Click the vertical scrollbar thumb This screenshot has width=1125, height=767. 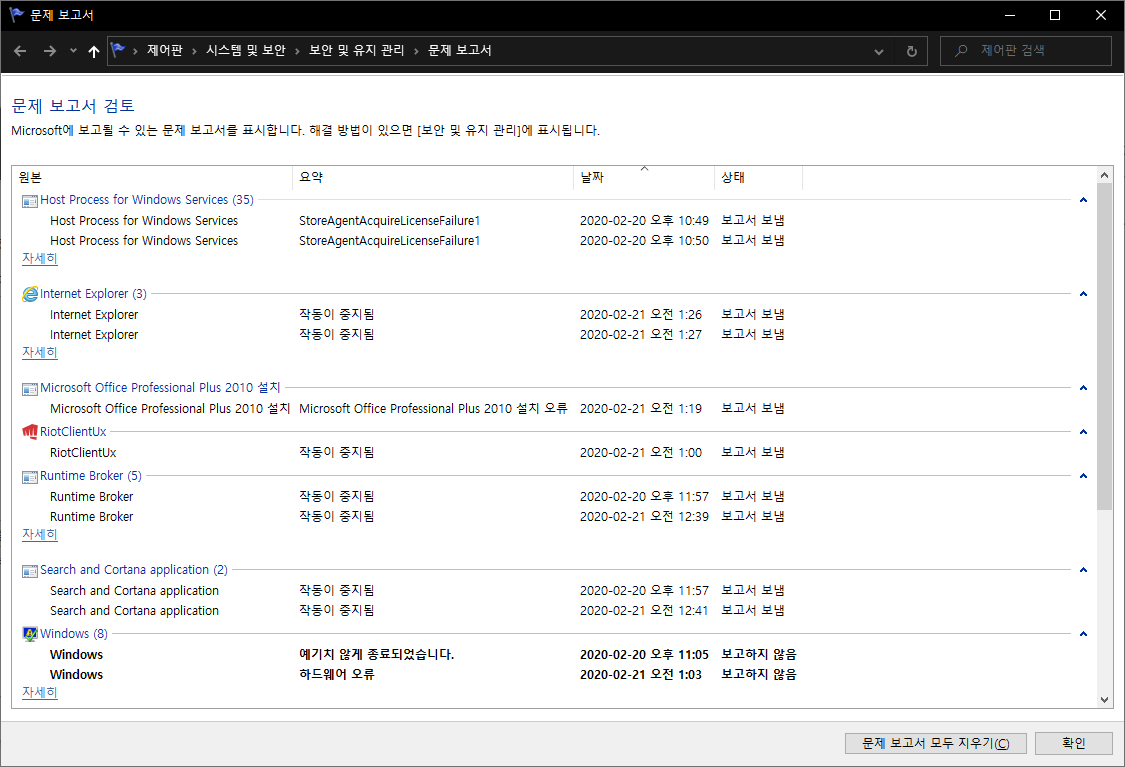[1104, 347]
